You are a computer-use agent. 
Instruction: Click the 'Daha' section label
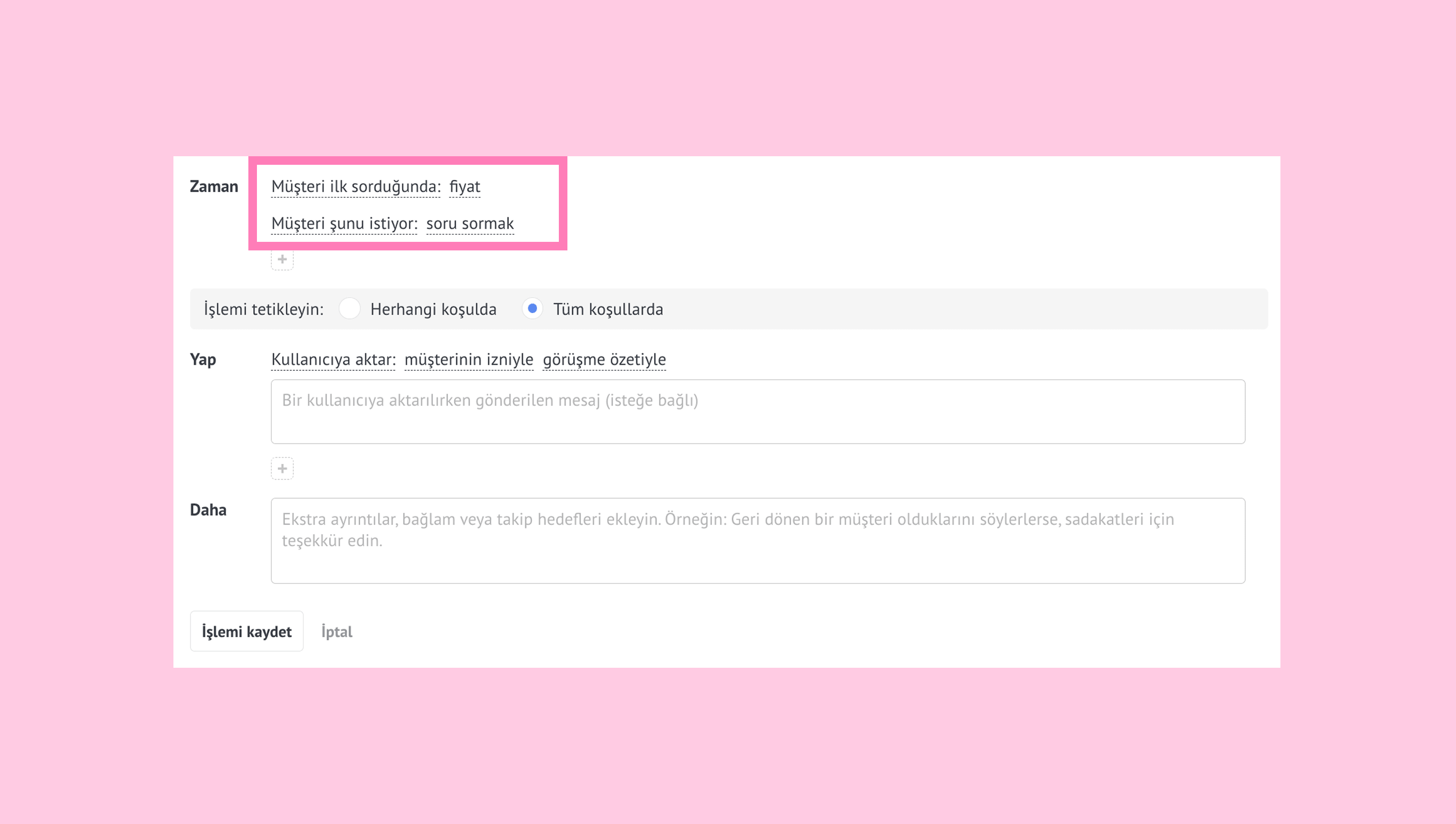point(208,510)
